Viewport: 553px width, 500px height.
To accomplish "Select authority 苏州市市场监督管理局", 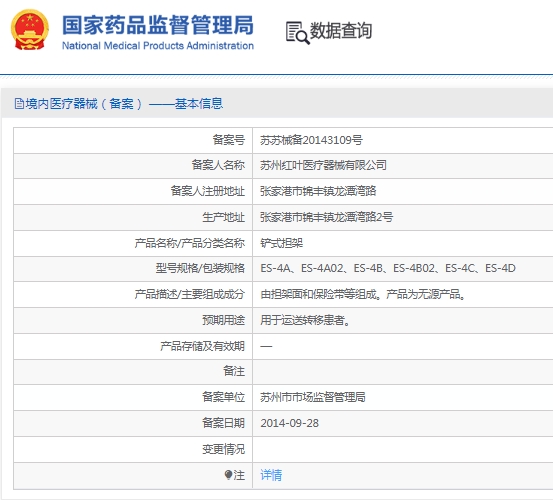I will pyautogui.click(x=312, y=397).
